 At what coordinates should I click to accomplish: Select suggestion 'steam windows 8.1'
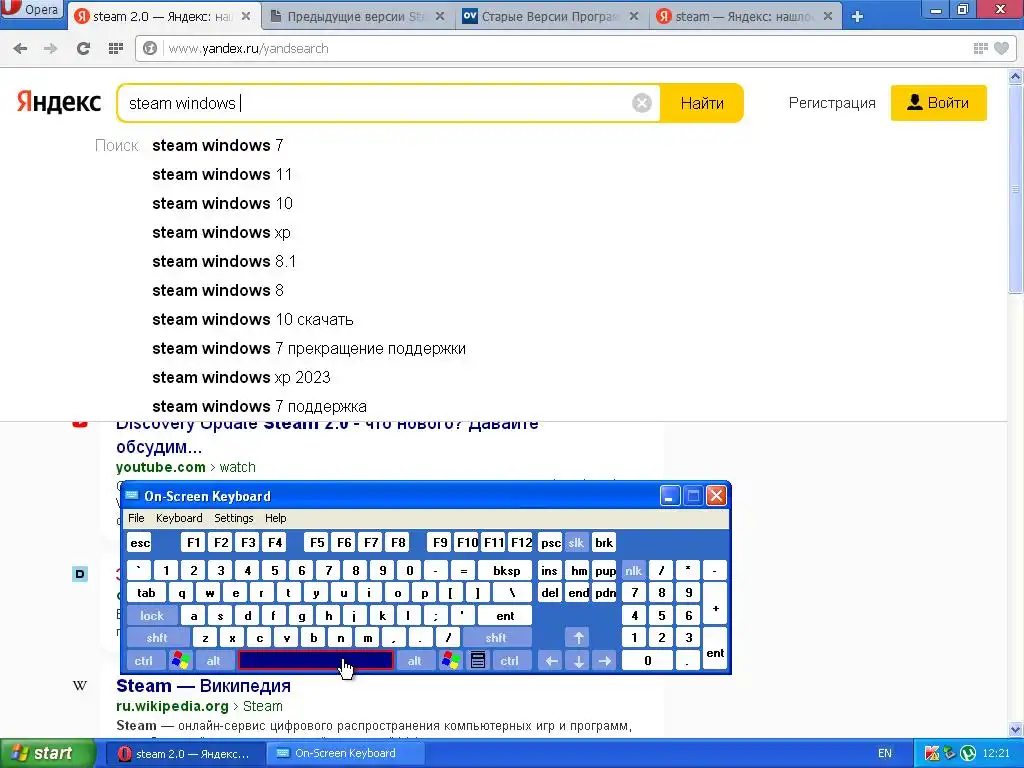(x=224, y=261)
